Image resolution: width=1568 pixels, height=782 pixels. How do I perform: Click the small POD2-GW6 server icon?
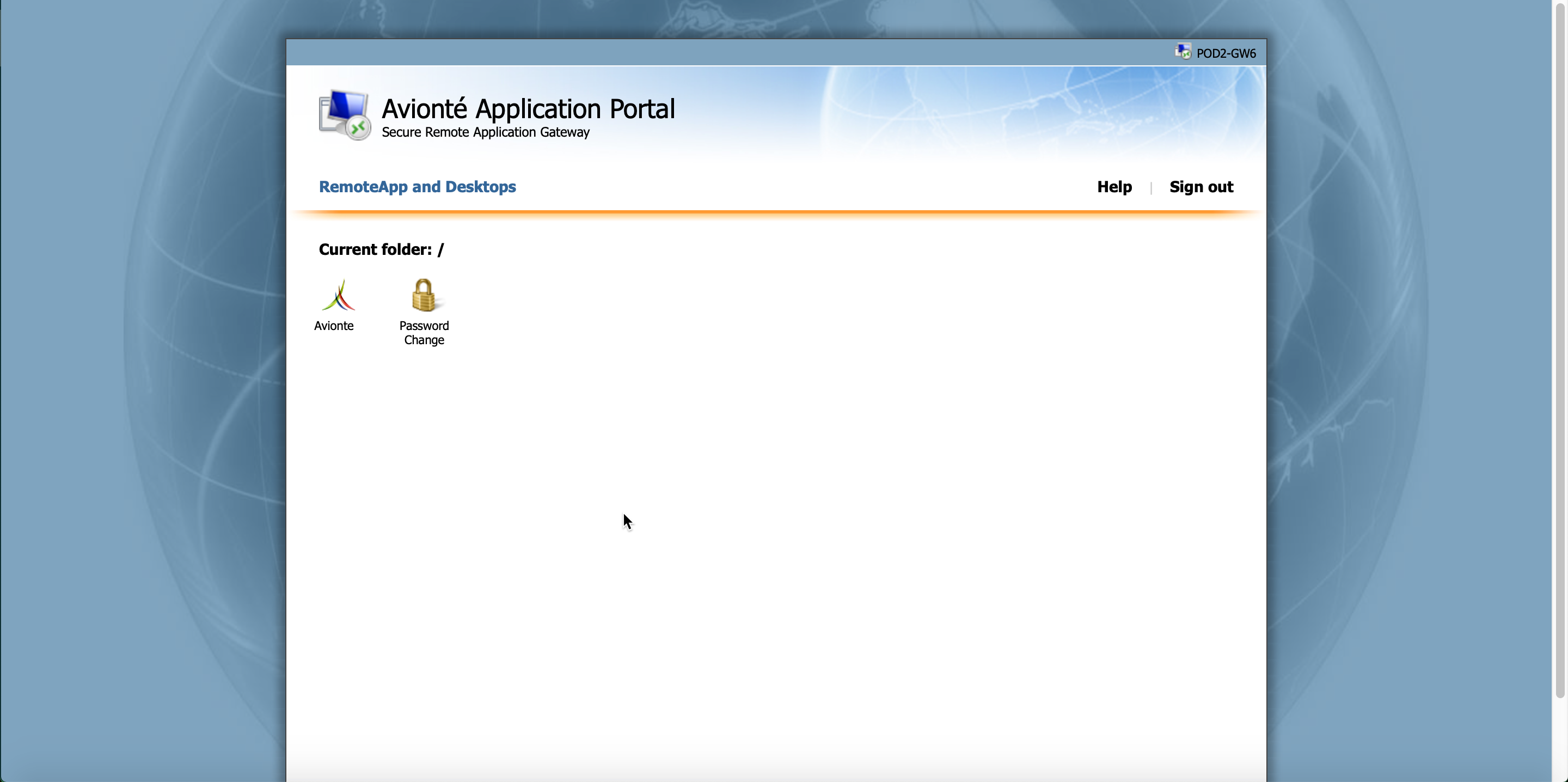coord(1183,52)
